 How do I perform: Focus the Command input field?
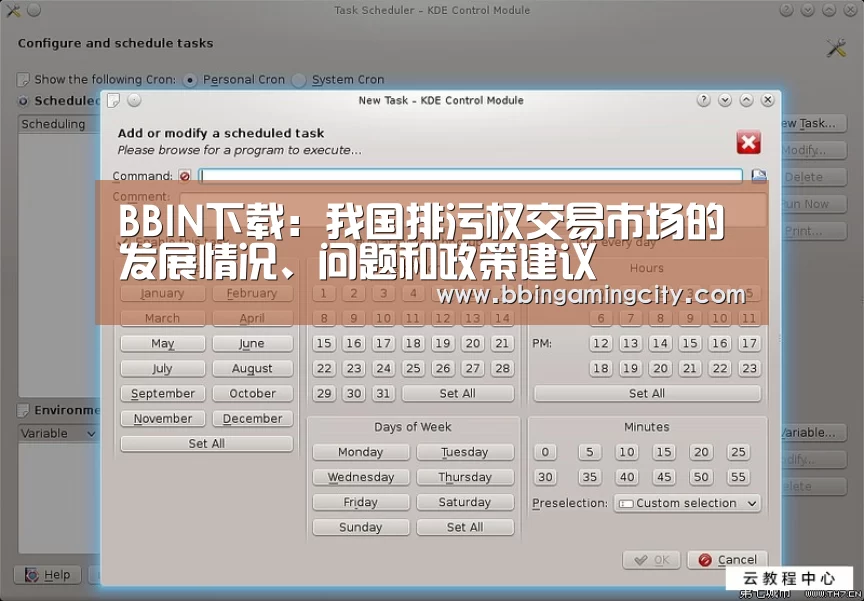(x=471, y=175)
